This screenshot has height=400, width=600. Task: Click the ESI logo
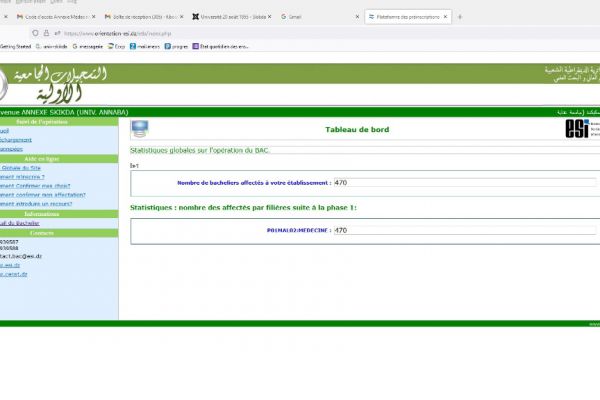click(576, 129)
